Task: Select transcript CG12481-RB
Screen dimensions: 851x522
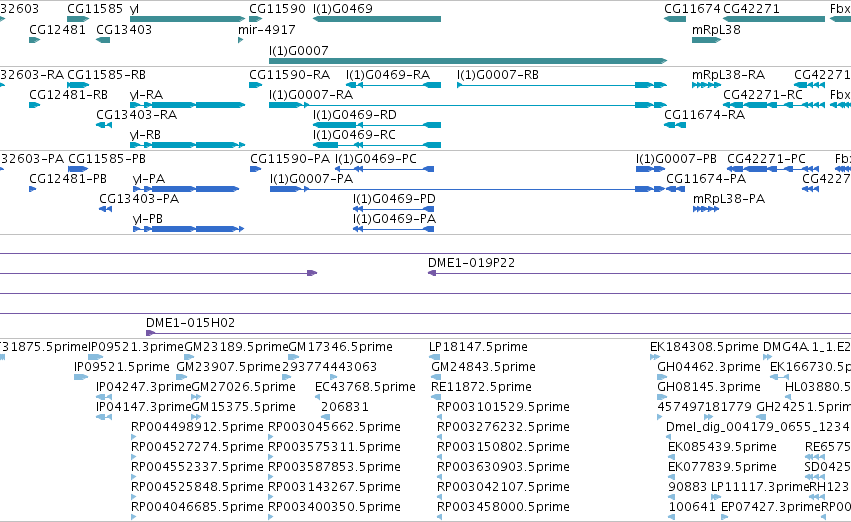Action: click(68, 94)
